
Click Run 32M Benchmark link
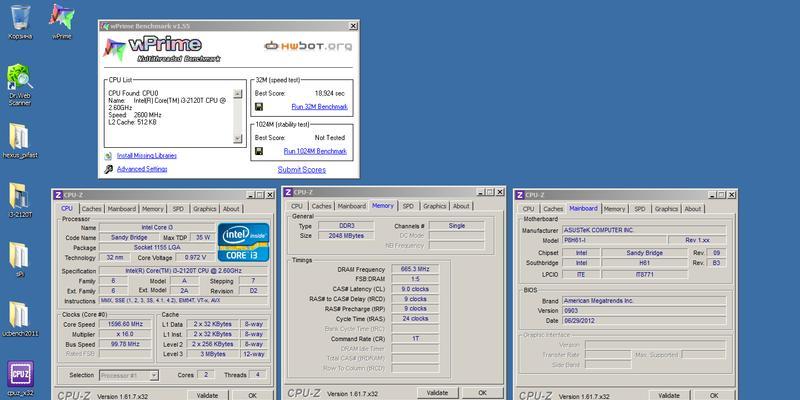(319, 107)
